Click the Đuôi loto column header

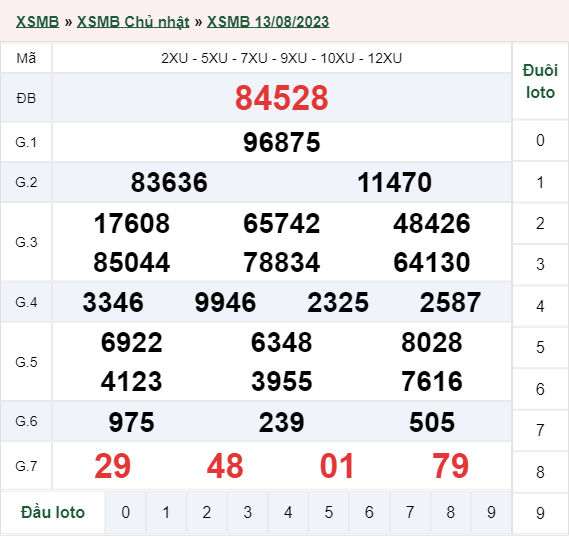pyautogui.click(x=540, y=81)
